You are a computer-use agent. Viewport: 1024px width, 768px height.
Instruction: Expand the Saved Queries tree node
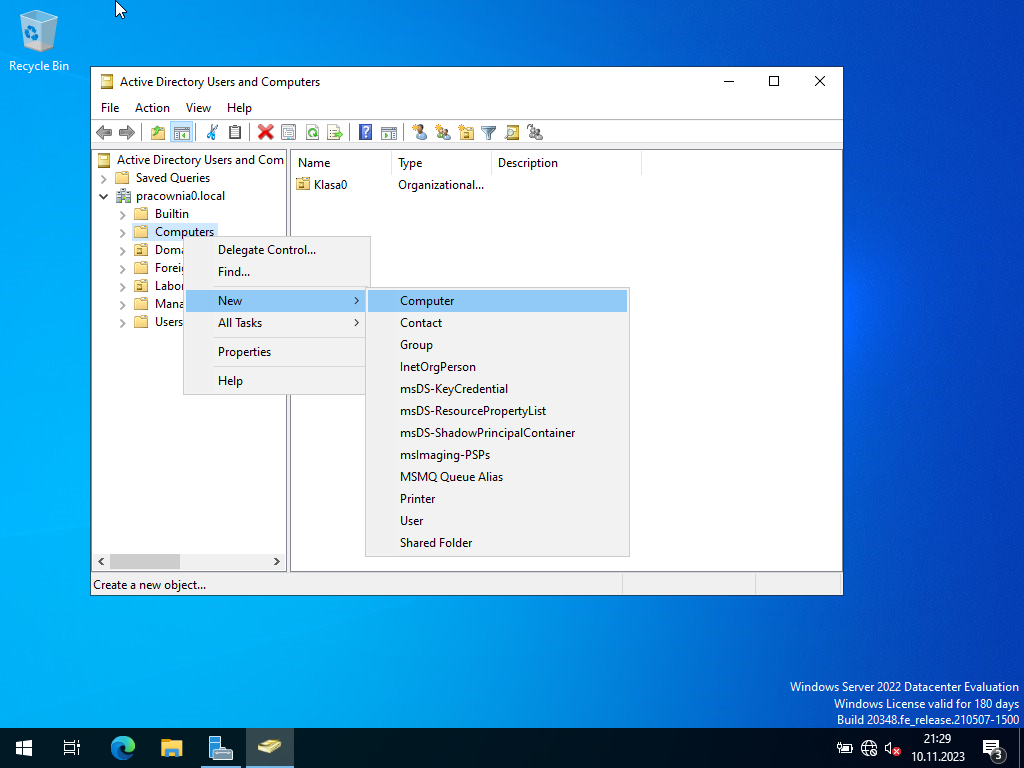pos(104,178)
